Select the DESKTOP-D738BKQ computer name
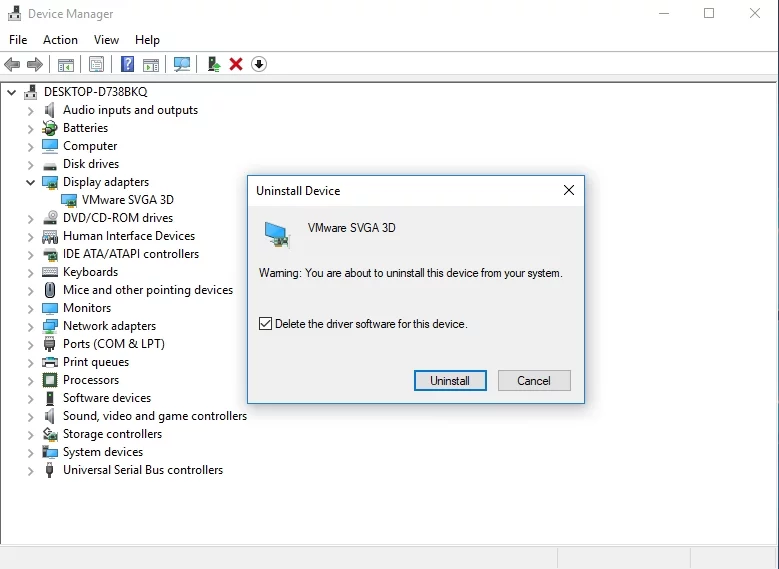The image size is (779, 569). coord(95,92)
